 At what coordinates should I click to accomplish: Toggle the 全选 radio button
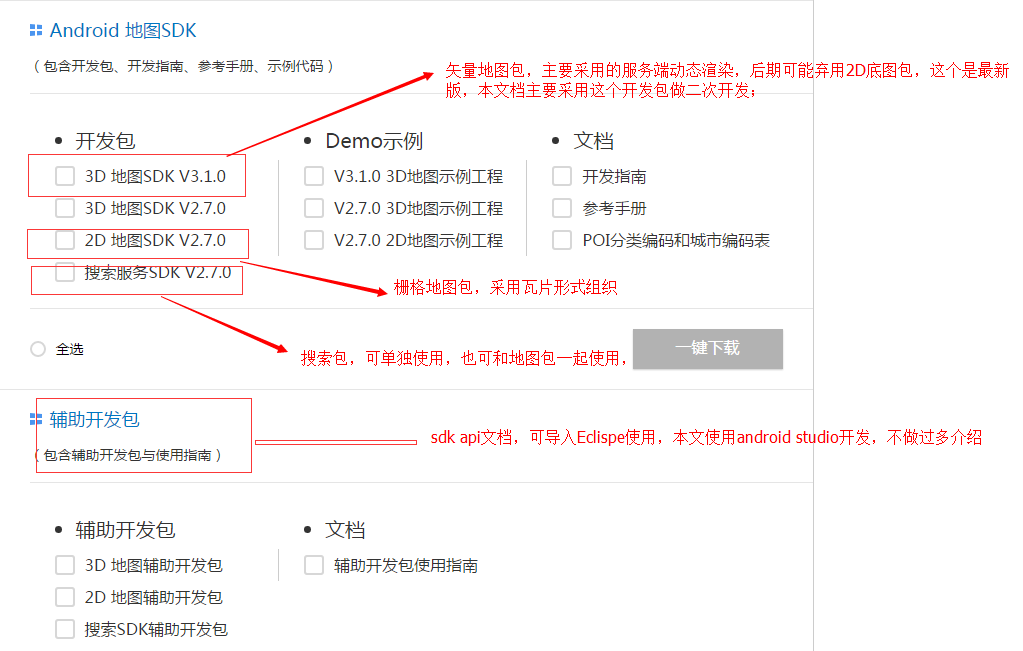click(x=38, y=349)
